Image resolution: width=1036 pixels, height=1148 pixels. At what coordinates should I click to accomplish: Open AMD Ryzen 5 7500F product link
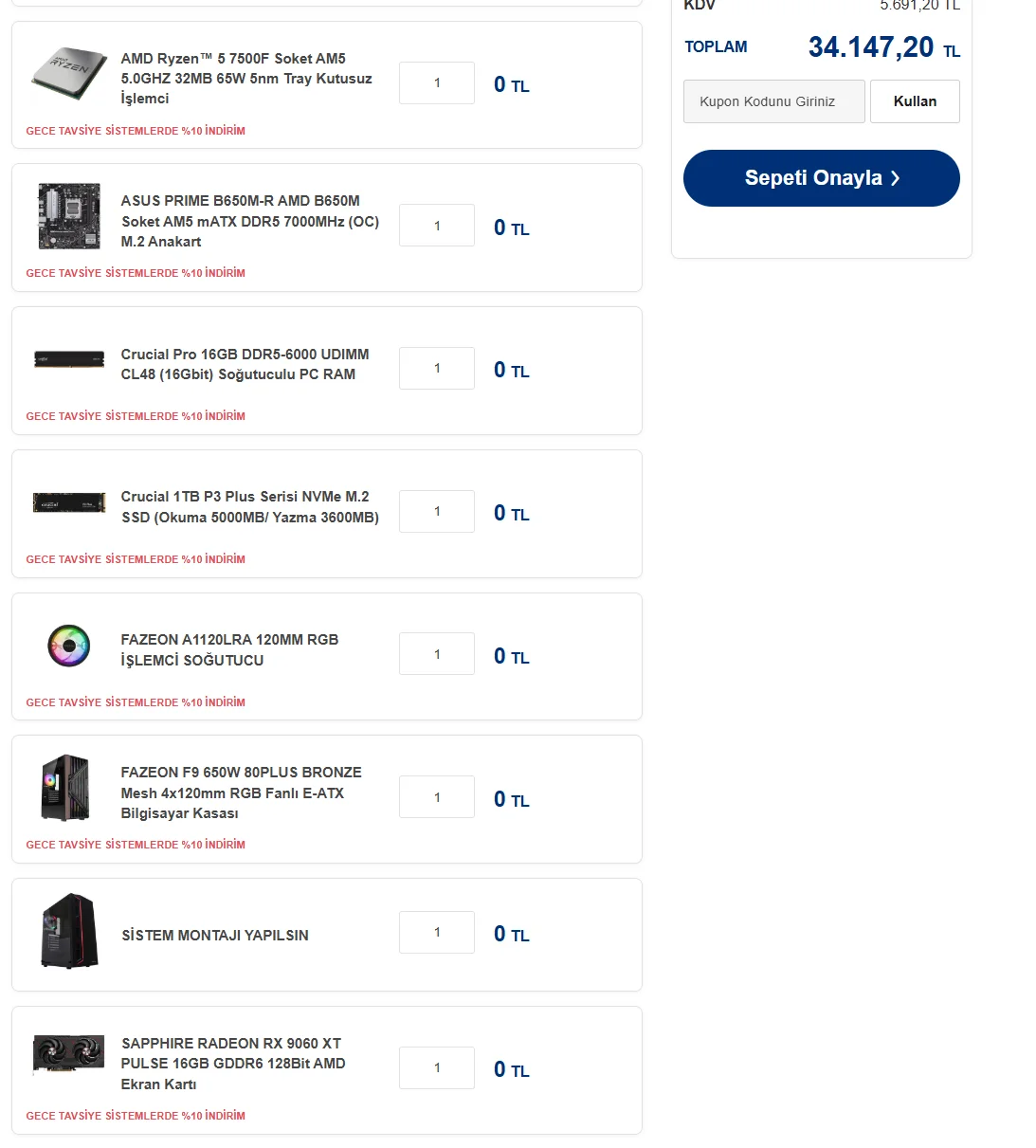(246, 79)
